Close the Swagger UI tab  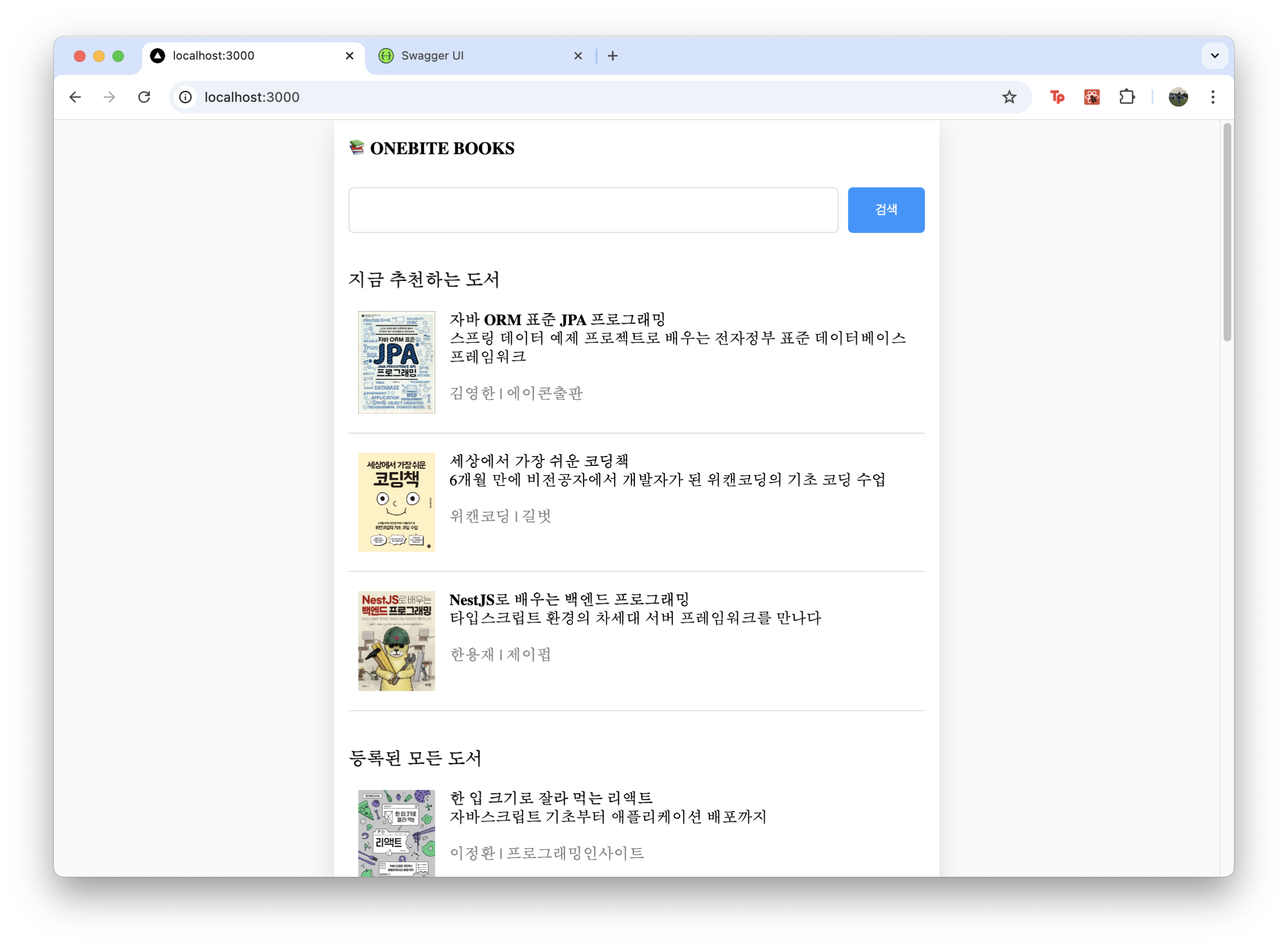tap(578, 56)
